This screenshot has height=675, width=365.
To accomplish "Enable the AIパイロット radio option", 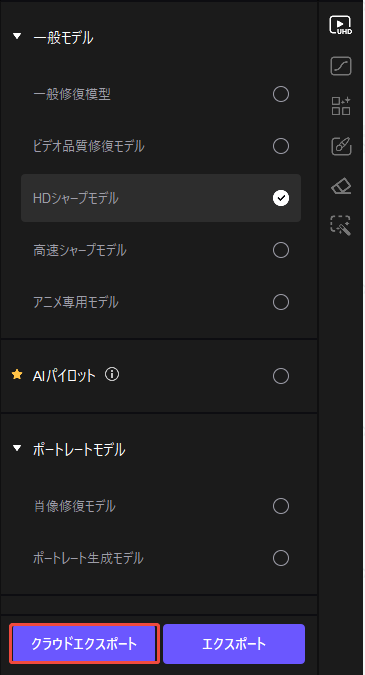I will [281, 376].
